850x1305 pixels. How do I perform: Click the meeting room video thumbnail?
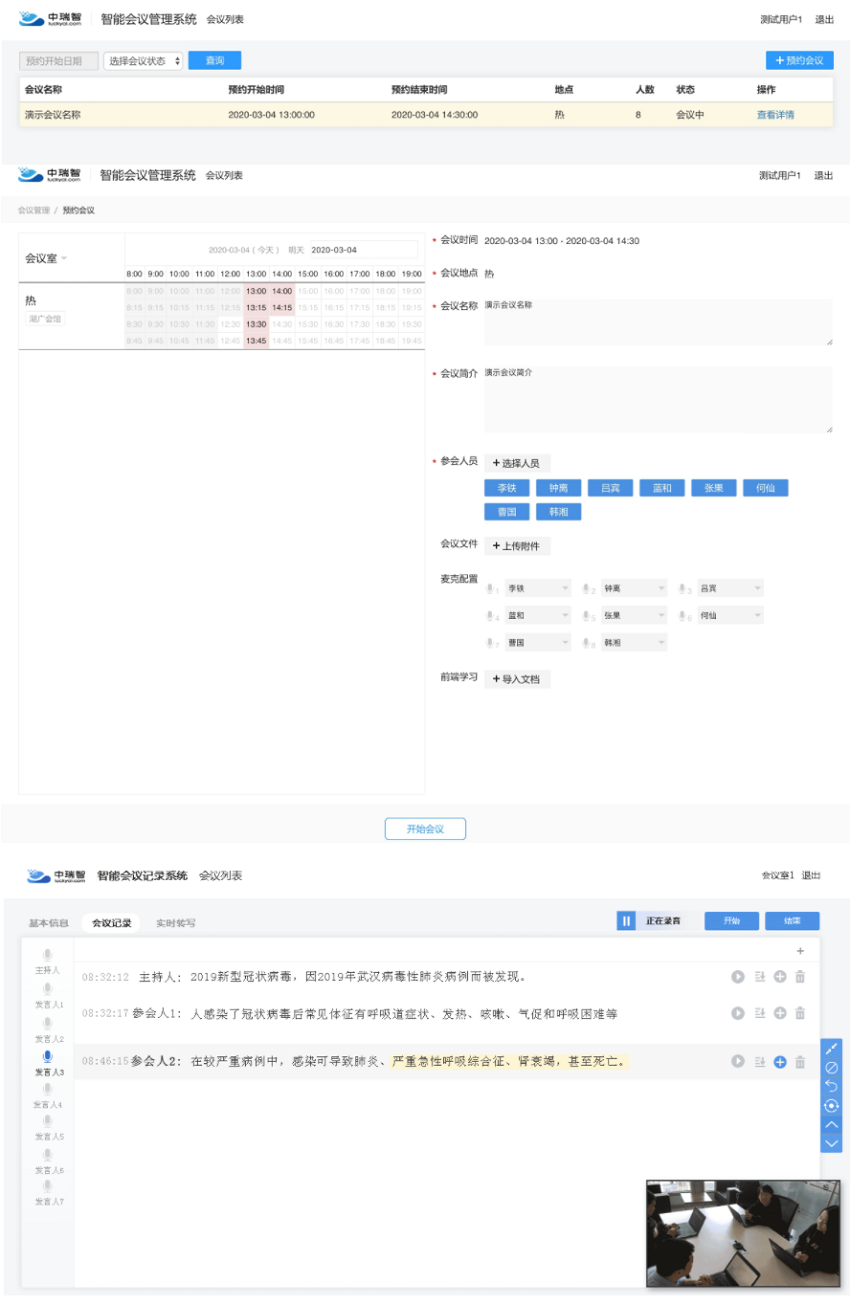click(x=742, y=1232)
